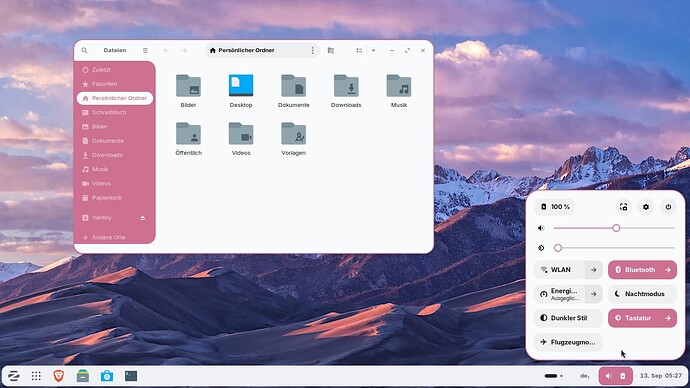Select the Dokumente folder icon
Screen dimensions: 690x388
(x=294, y=86)
